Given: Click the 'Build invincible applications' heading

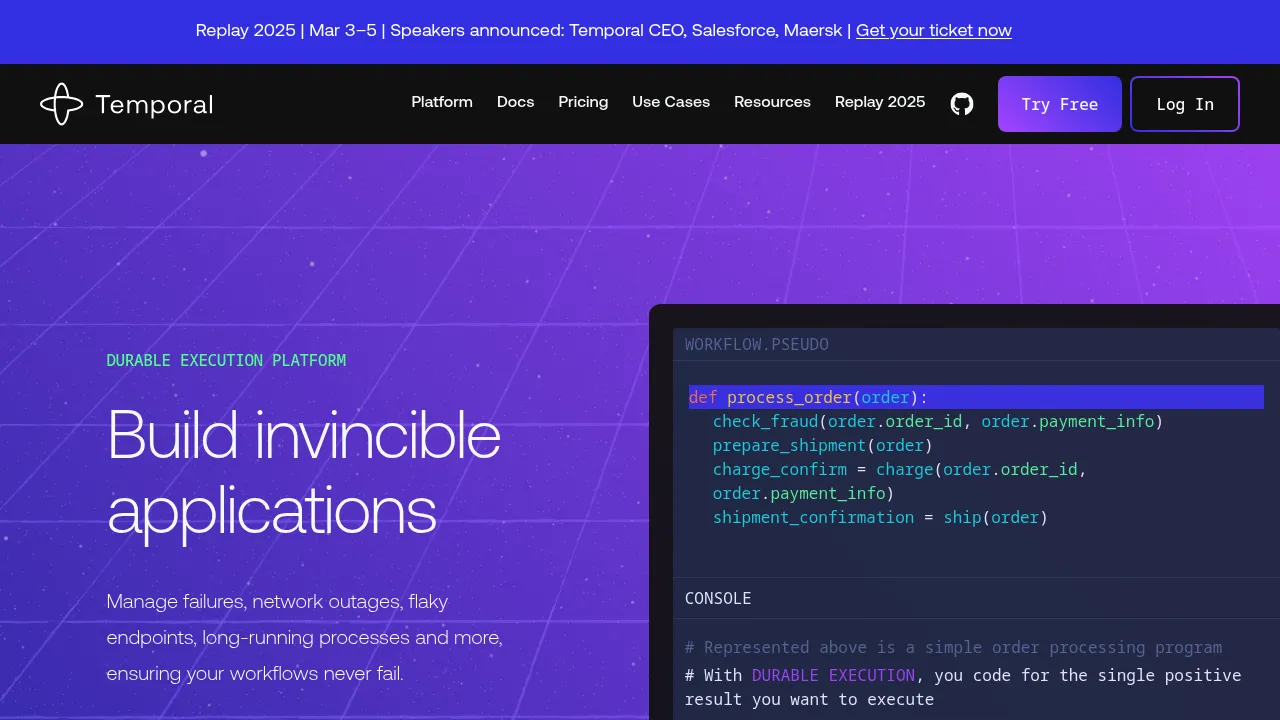Looking at the screenshot, I should pos(304,472).
